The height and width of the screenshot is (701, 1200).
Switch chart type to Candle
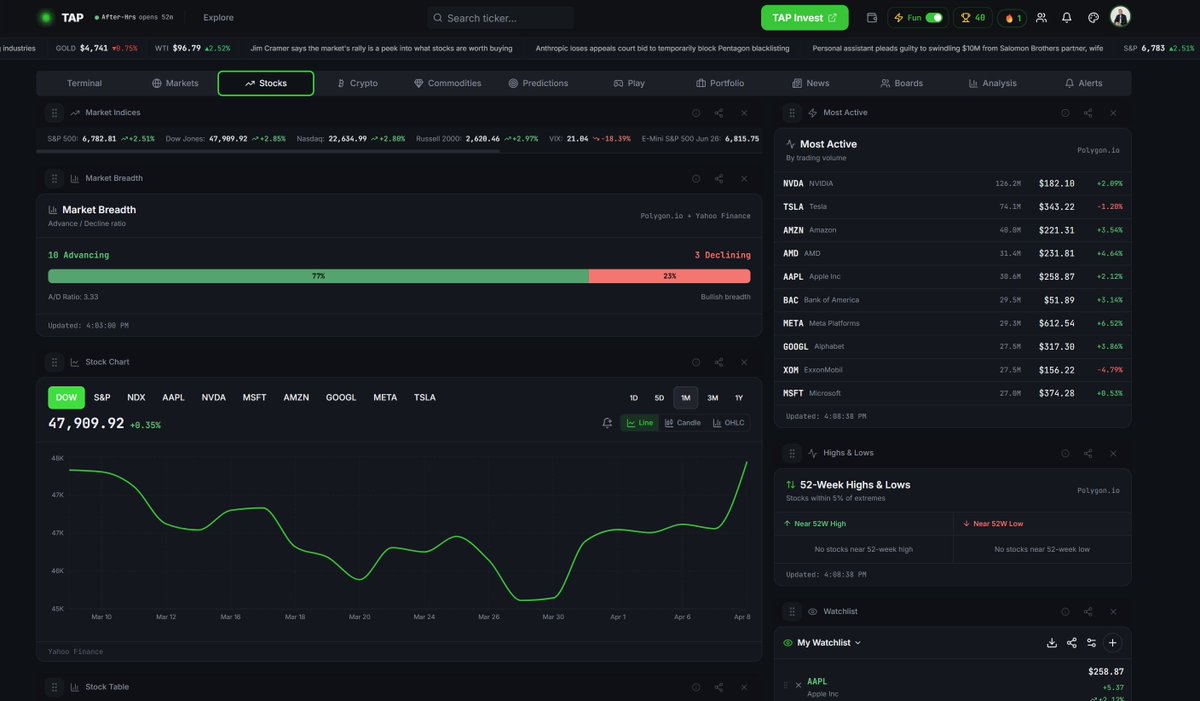[683, 423]
